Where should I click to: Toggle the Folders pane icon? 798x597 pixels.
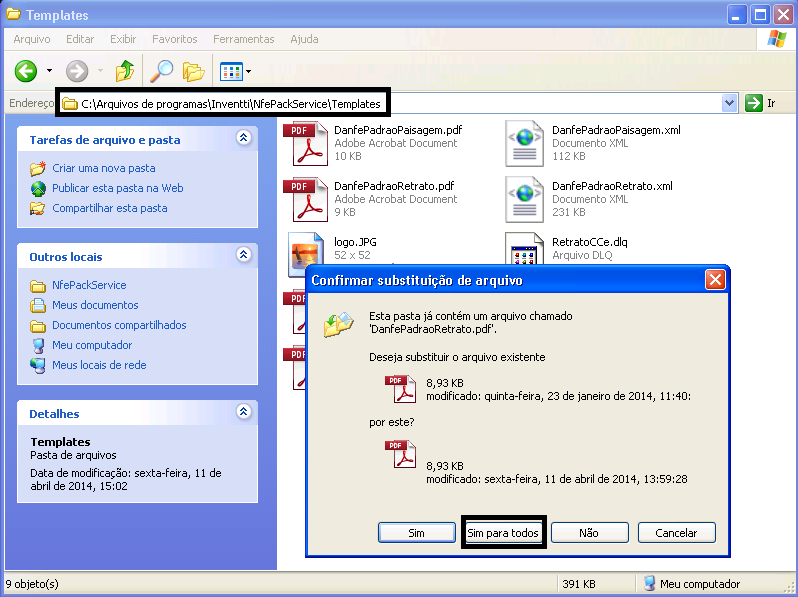[x=193, y=71]
